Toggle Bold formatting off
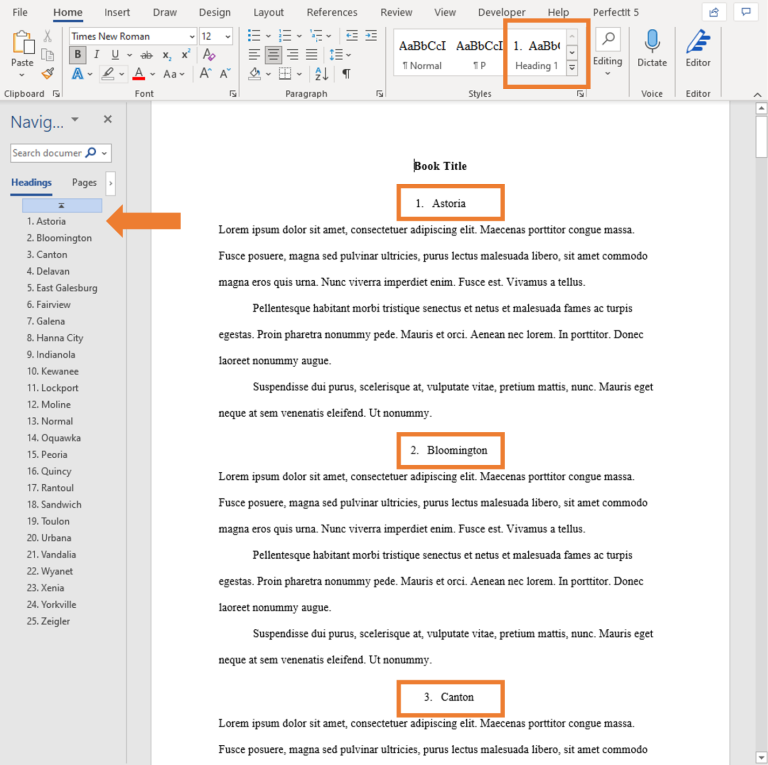This screenshot has height=765, width=768. (x=78, y=55)
